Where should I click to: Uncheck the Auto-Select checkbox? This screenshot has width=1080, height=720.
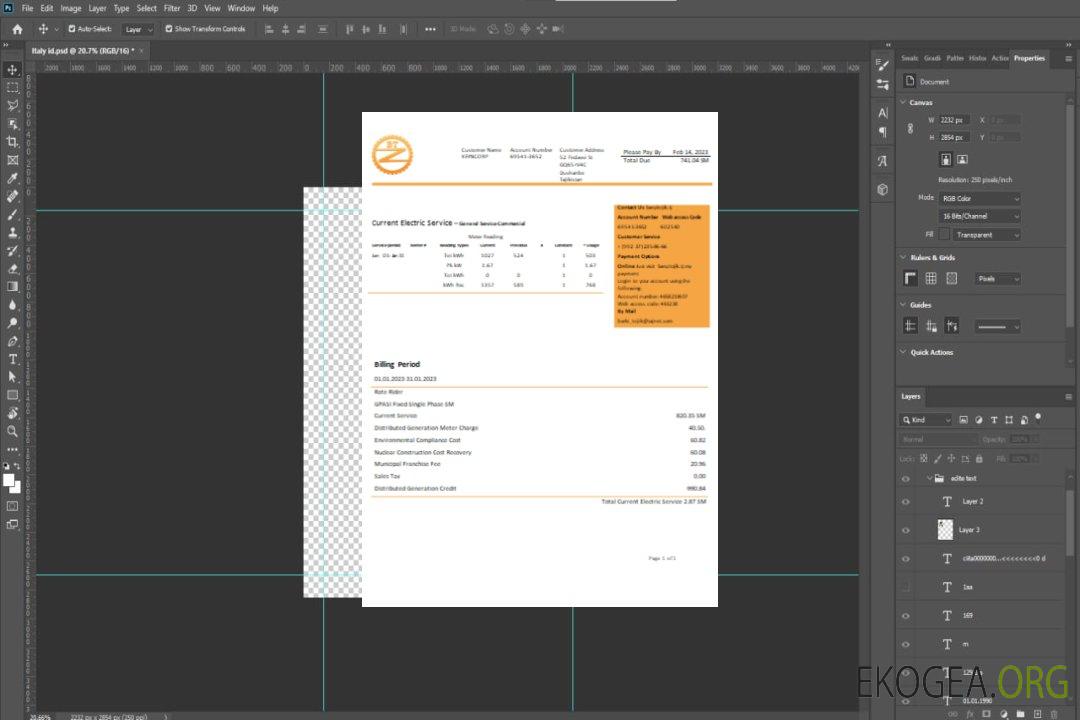coord(71,29)
